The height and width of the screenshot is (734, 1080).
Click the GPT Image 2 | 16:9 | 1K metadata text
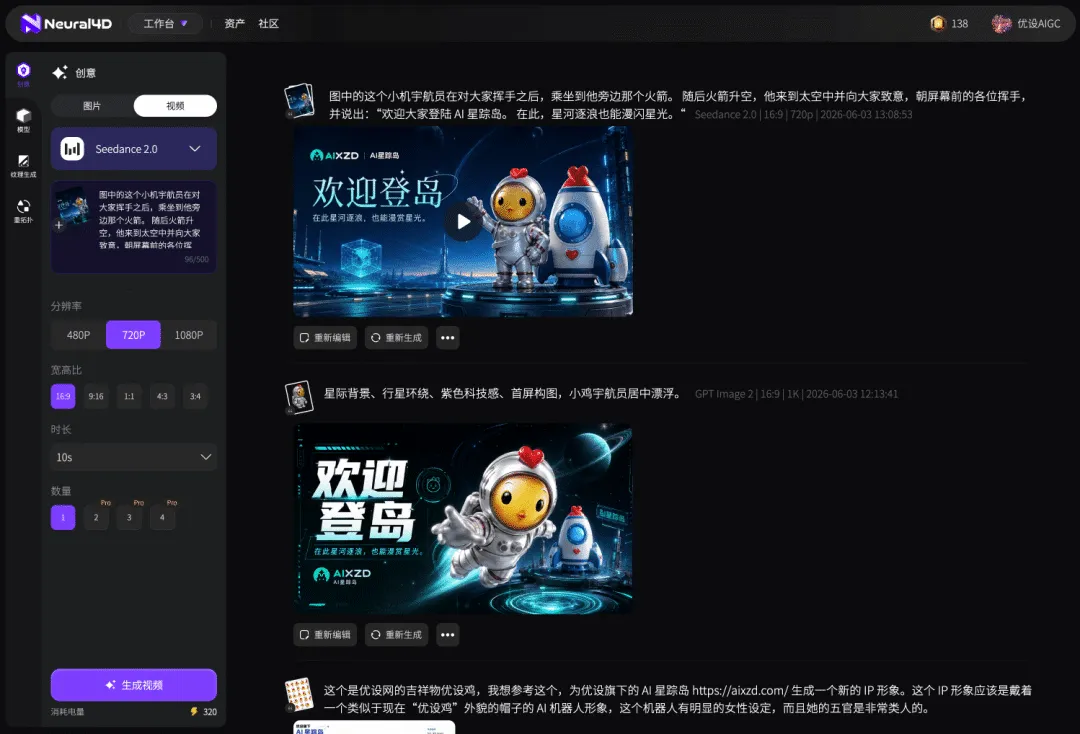tap(796, 394)
